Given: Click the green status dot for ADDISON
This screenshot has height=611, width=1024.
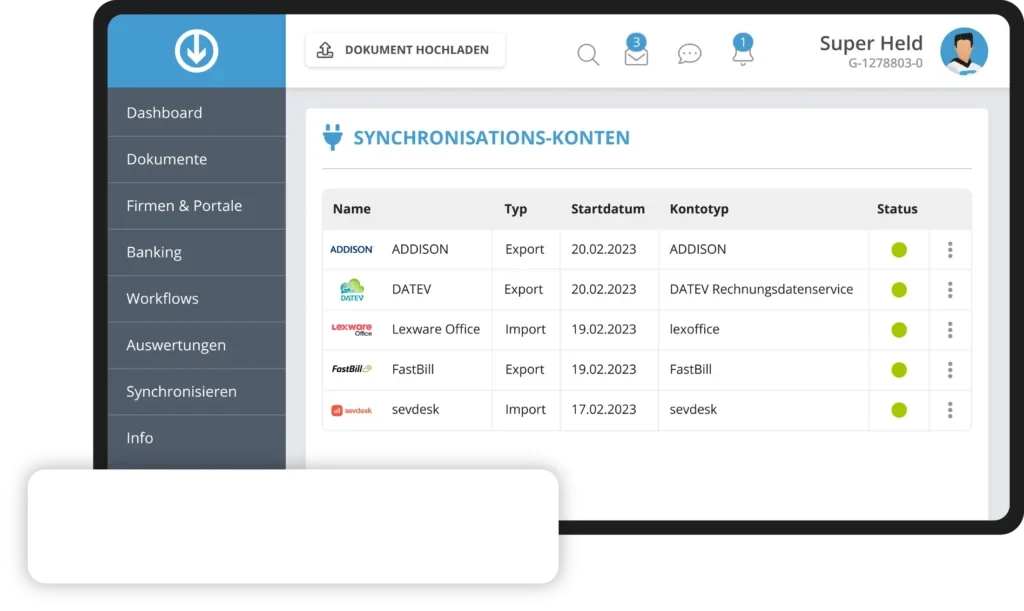Looking at the screenshot, I should [x=899, y=249].
